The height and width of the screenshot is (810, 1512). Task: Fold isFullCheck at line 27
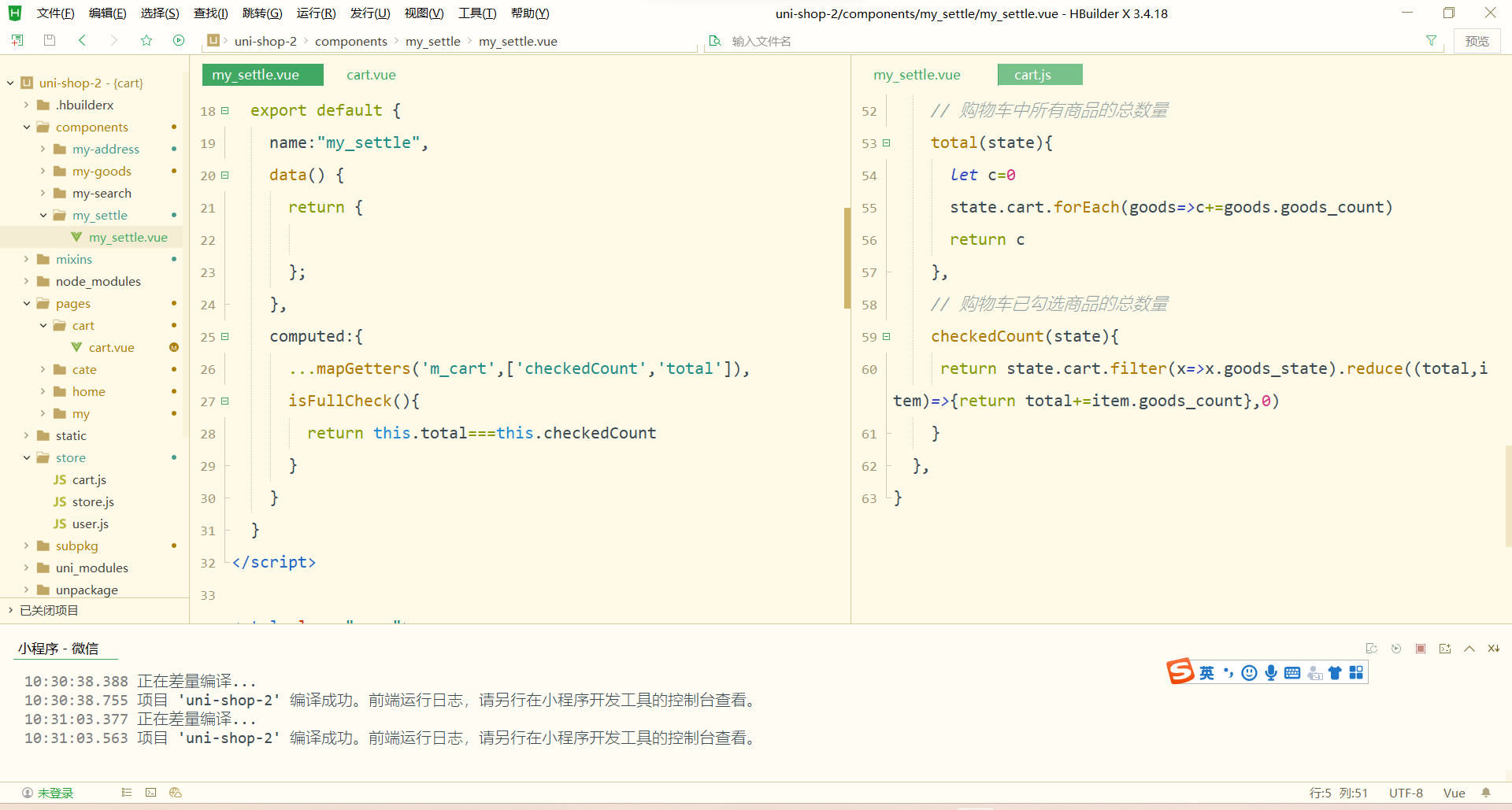click(225, 401)
